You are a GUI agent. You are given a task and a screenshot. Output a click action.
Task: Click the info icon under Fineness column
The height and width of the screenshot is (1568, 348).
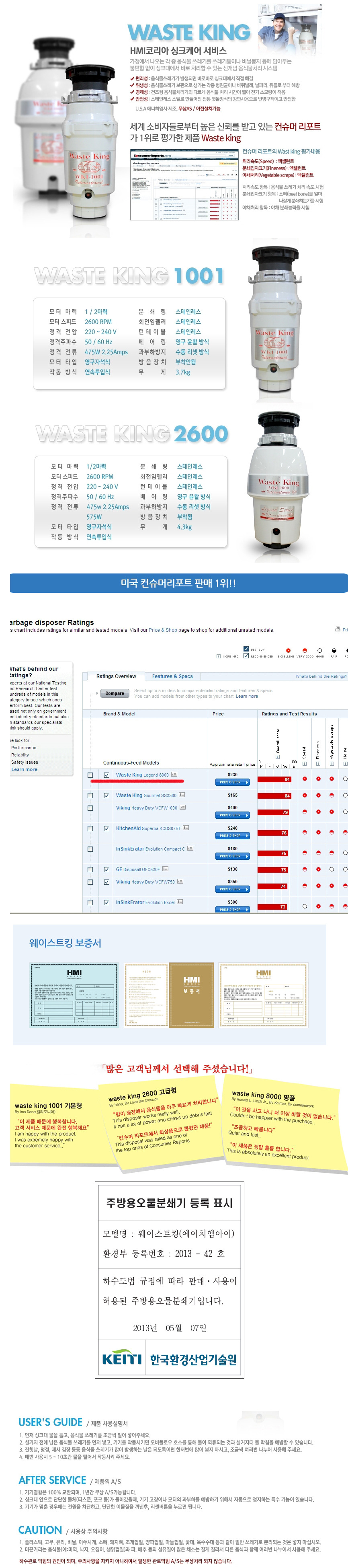[317, 763]
